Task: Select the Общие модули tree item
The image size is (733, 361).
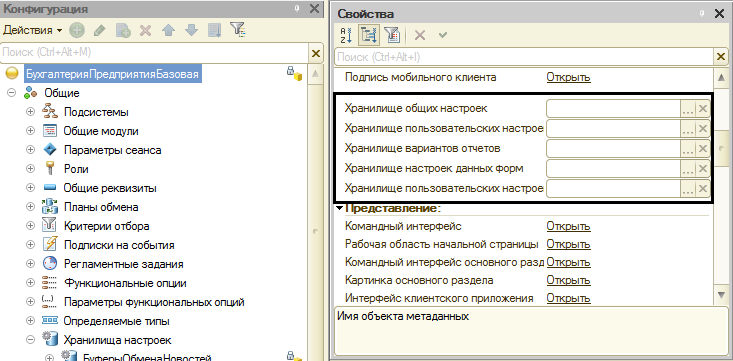Action: (x=101, y=131)
